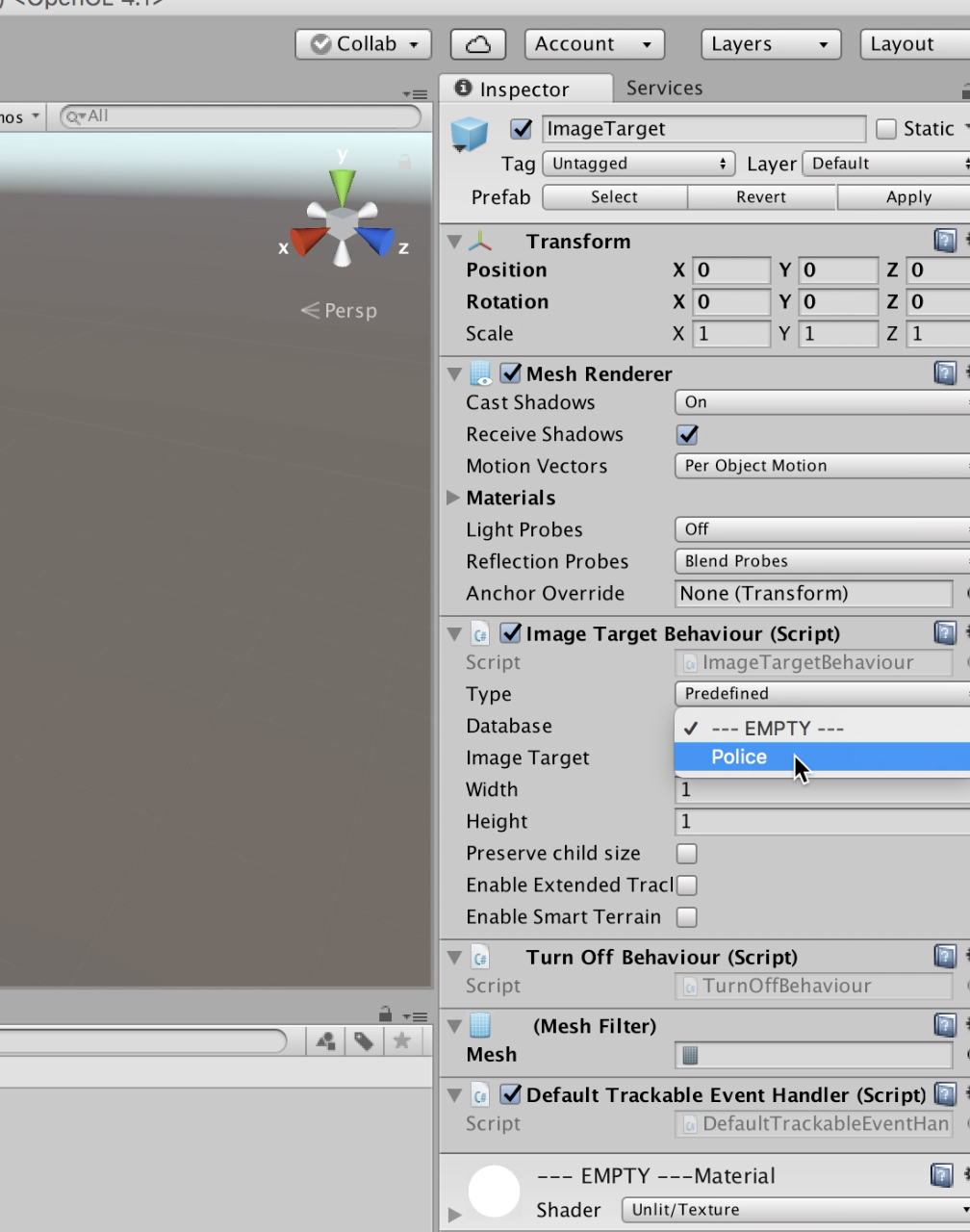Click the cloud services icon button

(x=477, y=44)
